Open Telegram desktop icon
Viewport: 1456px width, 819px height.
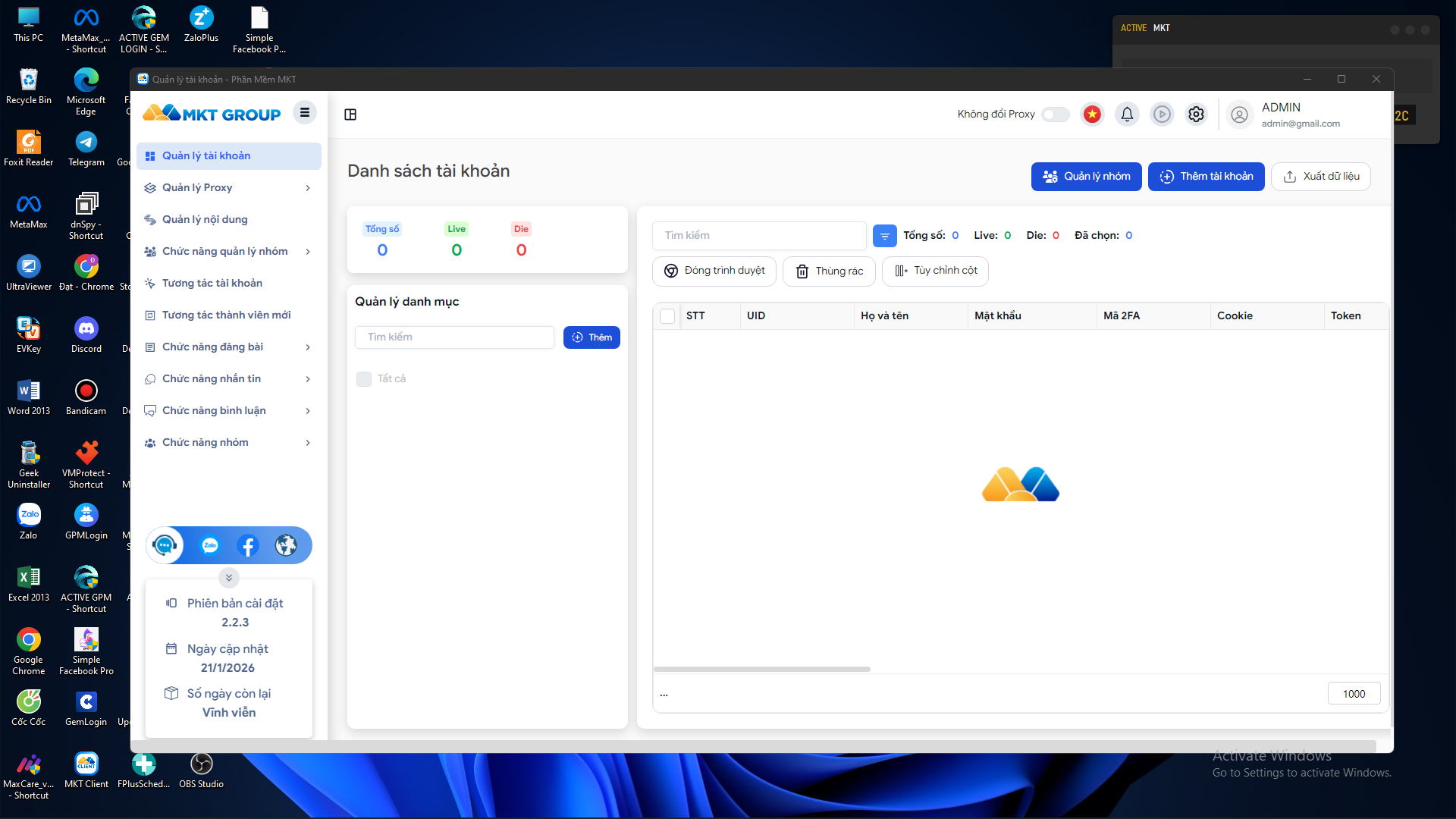pyautogui.click(x=86, y=148)
